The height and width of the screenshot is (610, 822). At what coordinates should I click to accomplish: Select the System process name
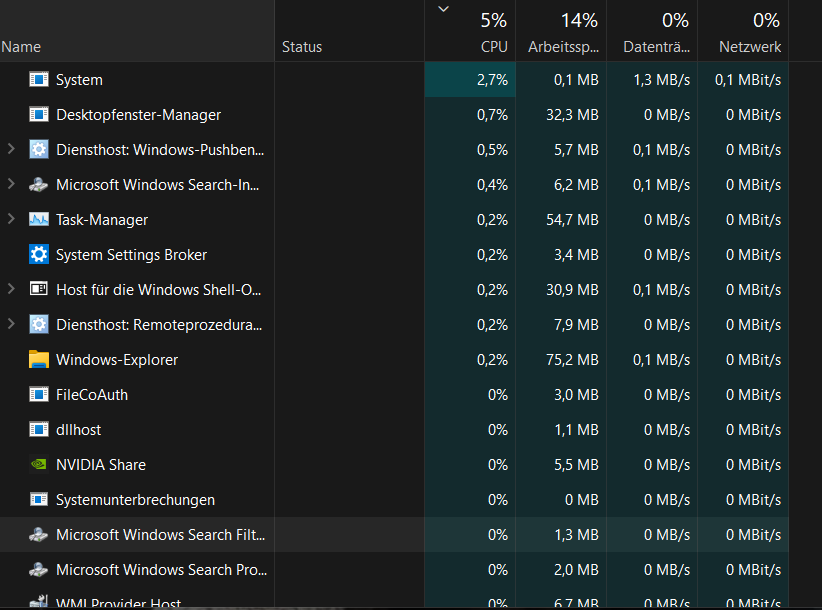pos(79,80)
